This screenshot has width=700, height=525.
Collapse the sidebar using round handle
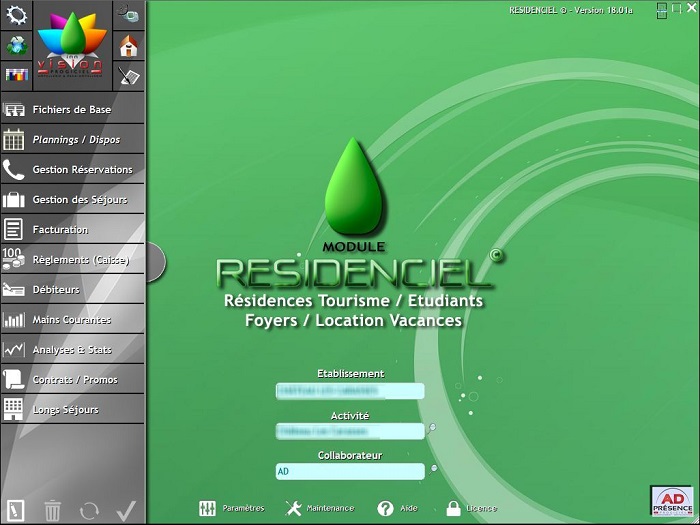pyautogui.click(x=155, y=262)
